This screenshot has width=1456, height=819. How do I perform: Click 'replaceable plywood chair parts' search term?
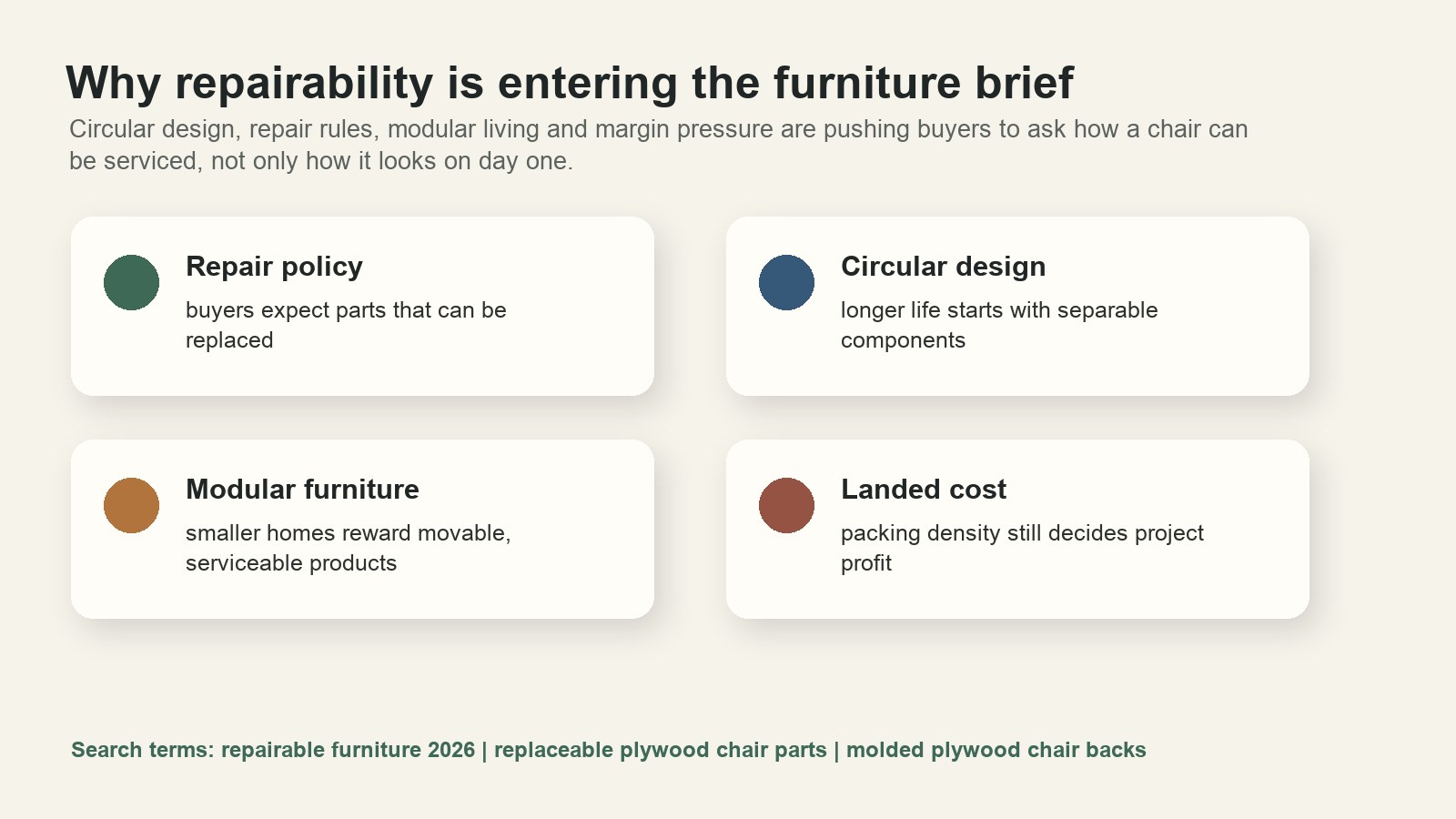tap(660, 750)
